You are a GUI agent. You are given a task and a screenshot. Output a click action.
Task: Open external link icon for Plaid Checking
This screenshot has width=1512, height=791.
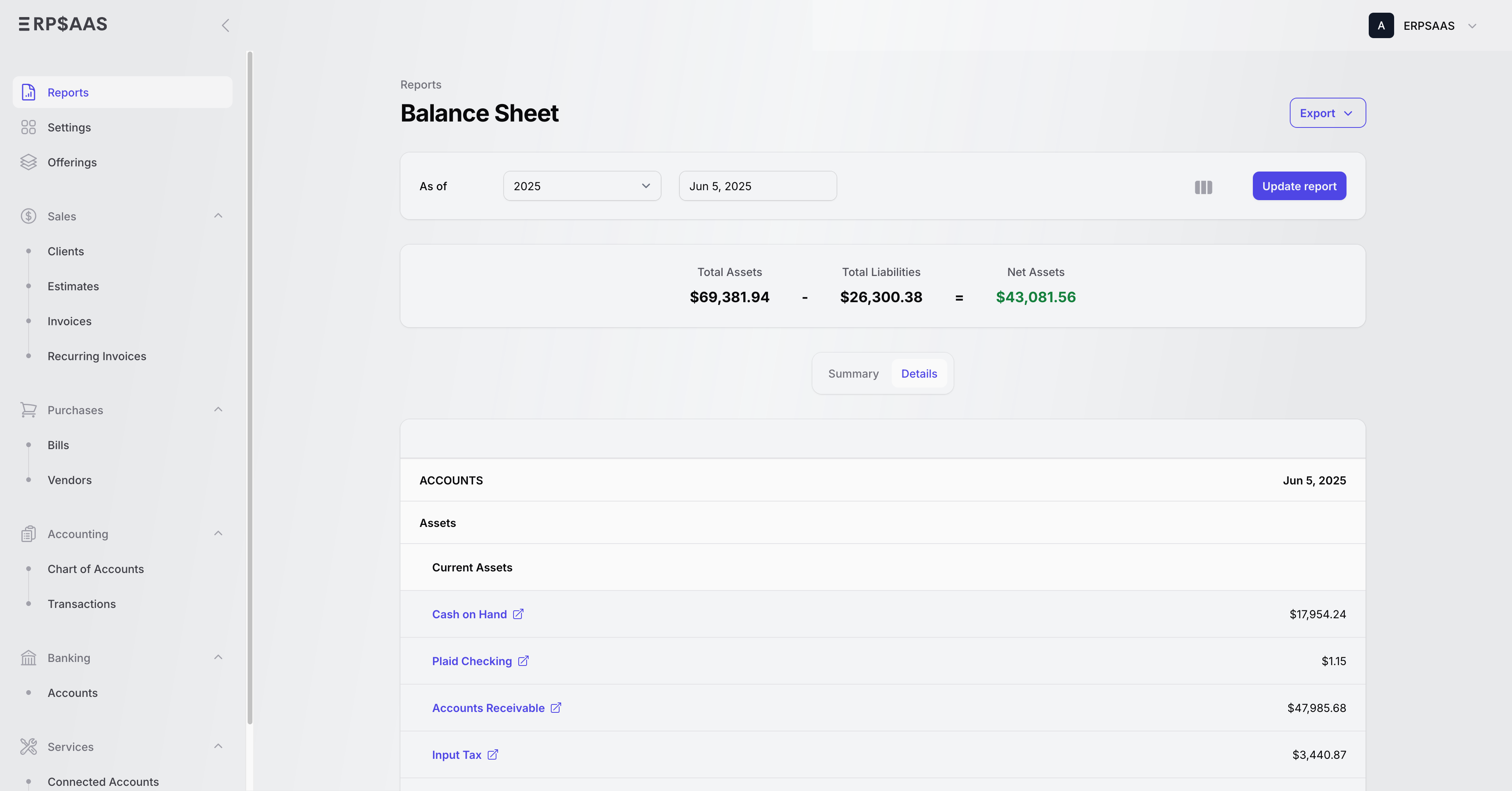pyautogui.click(x=523, y=661)
